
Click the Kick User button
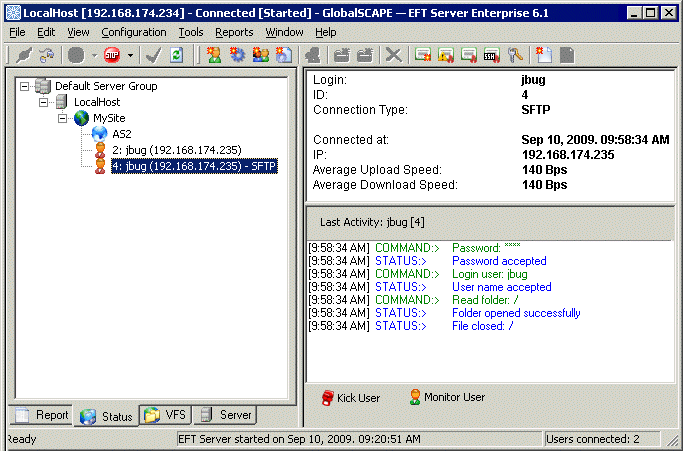coord(351,398)
